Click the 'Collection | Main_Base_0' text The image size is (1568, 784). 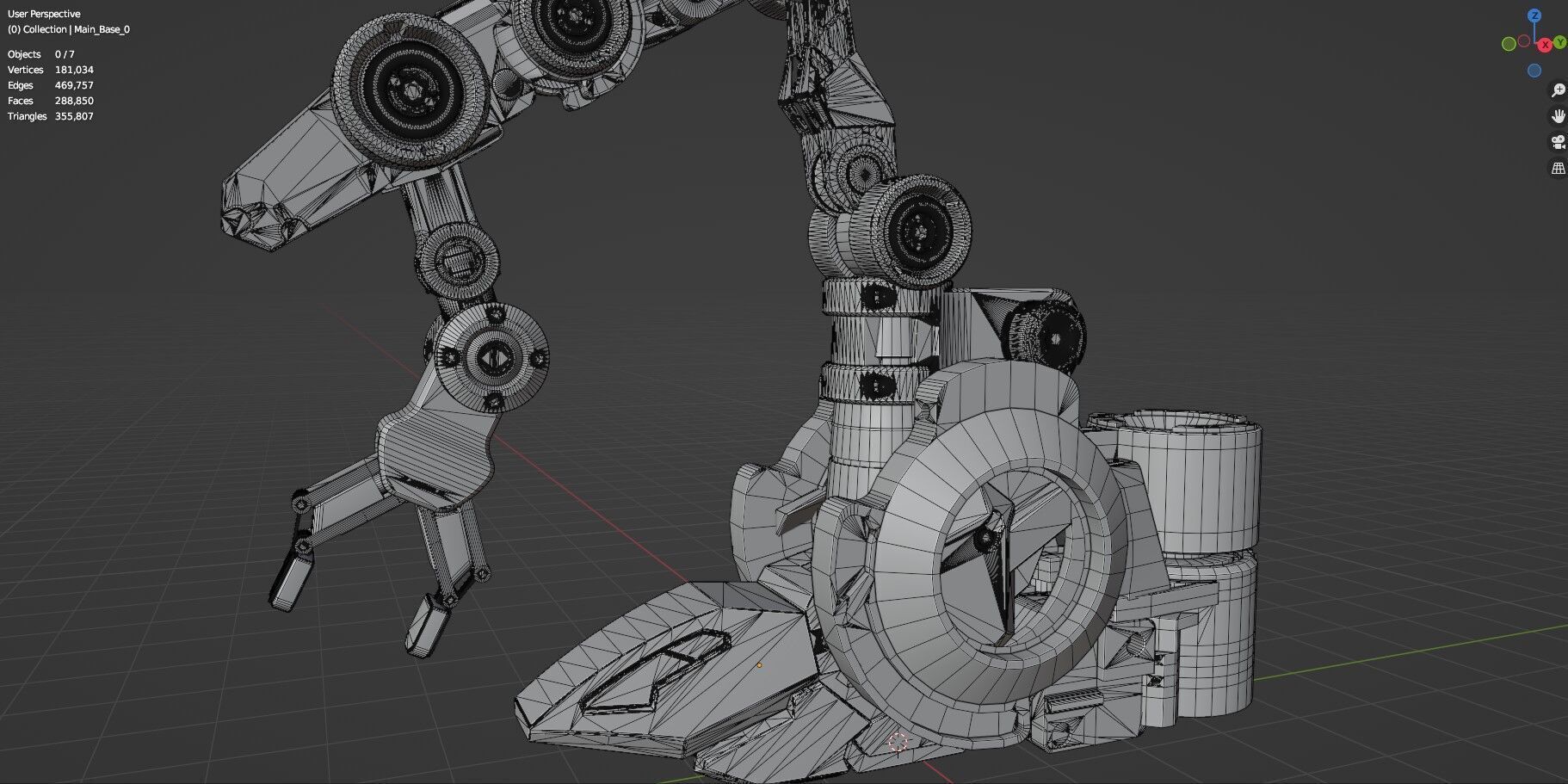[76, 29]
